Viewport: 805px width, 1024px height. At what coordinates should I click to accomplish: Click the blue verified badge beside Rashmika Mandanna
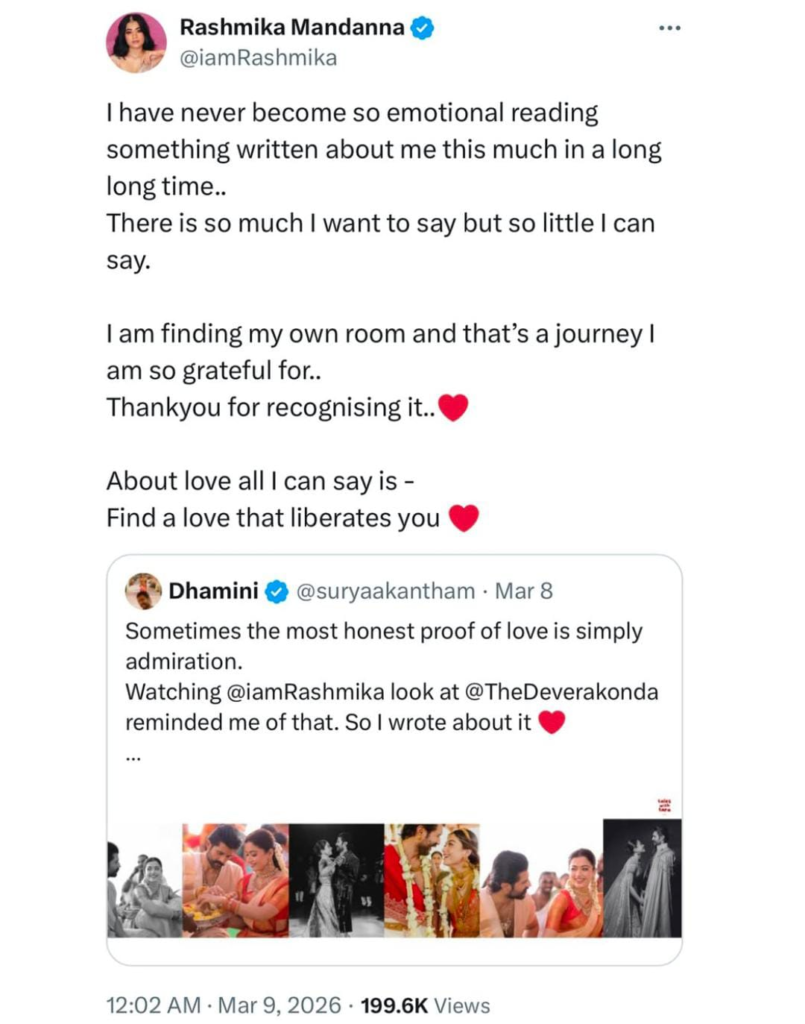(x=423, y=29)
